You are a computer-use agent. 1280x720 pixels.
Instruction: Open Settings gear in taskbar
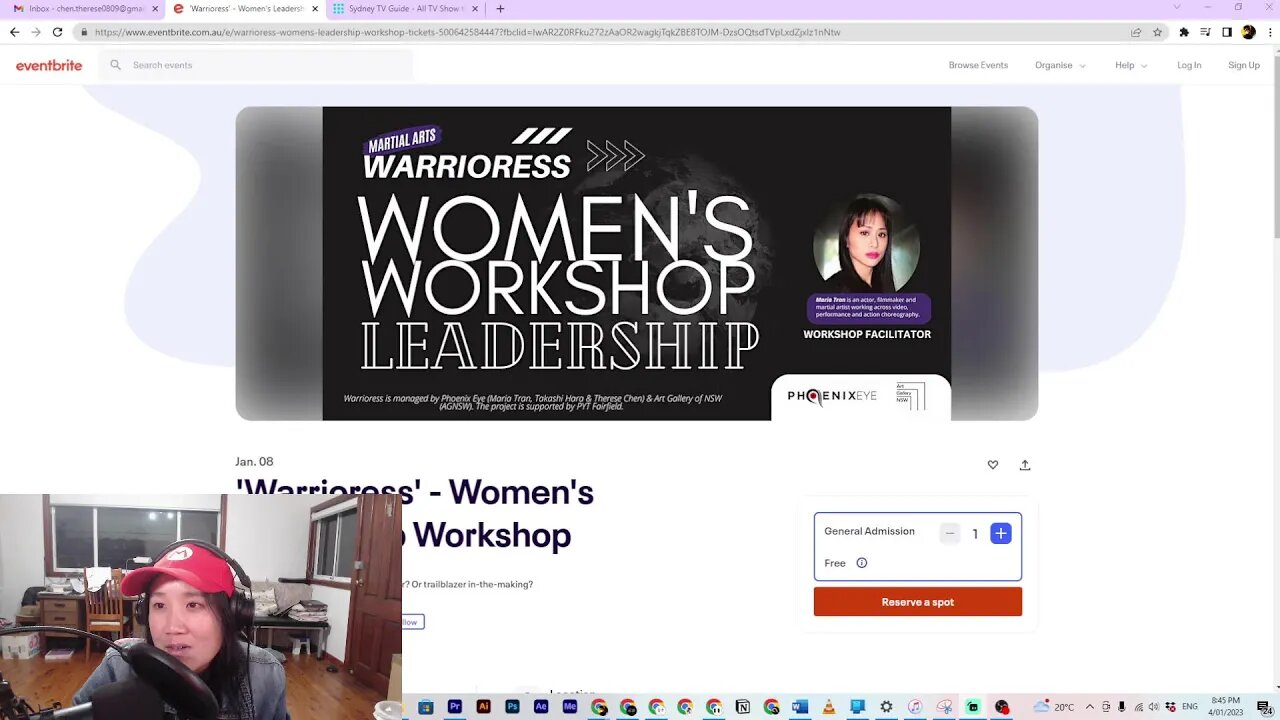pos(886,707)
